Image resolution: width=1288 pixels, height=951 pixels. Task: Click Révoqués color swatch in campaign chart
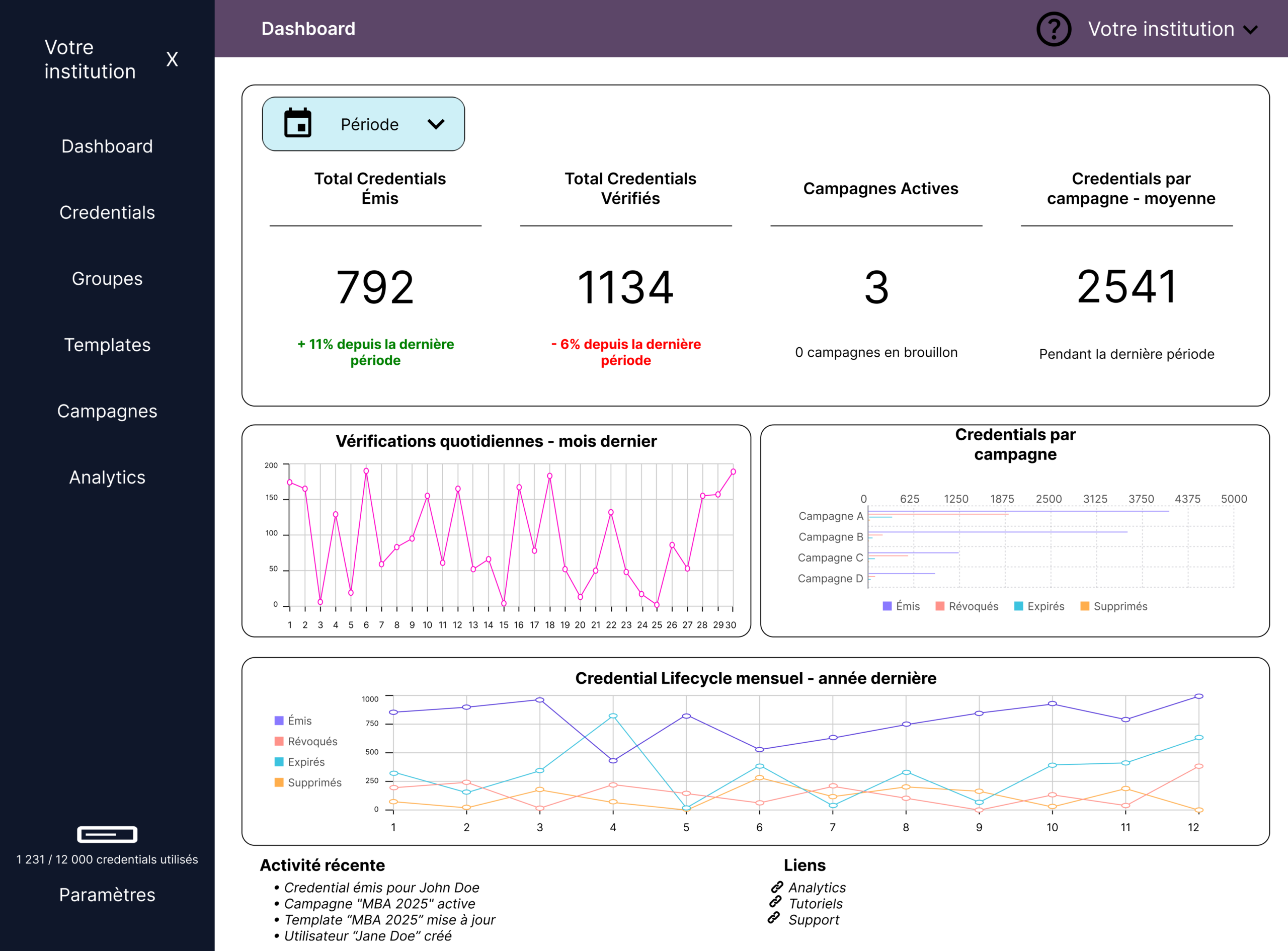(940, 606)
